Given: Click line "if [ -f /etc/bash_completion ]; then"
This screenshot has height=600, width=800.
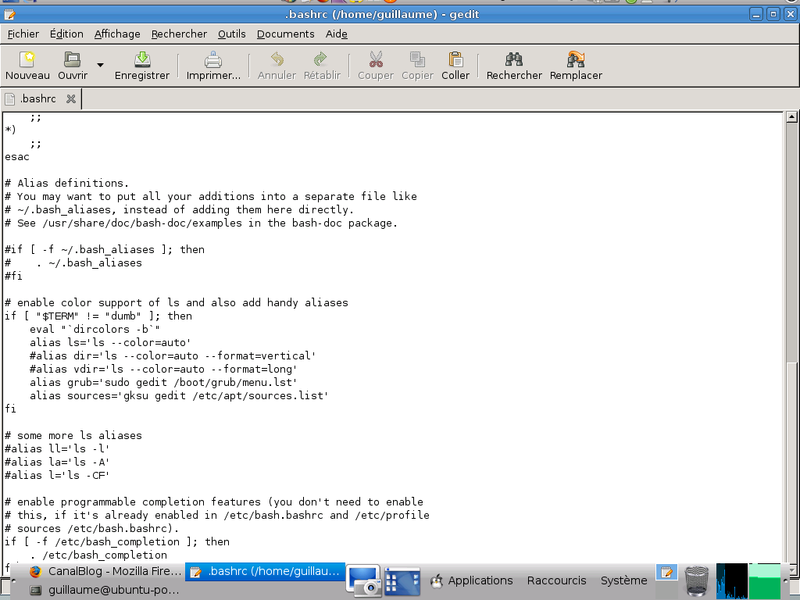Looking at the screenshot, I should (x=117, y=542).
